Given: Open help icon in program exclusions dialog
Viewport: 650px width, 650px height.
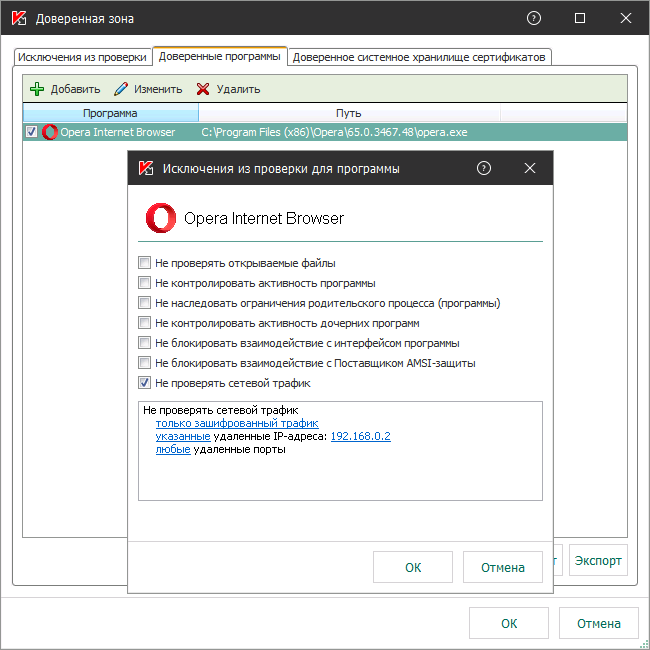Looking at the screenshot, I should click(484, 168).
